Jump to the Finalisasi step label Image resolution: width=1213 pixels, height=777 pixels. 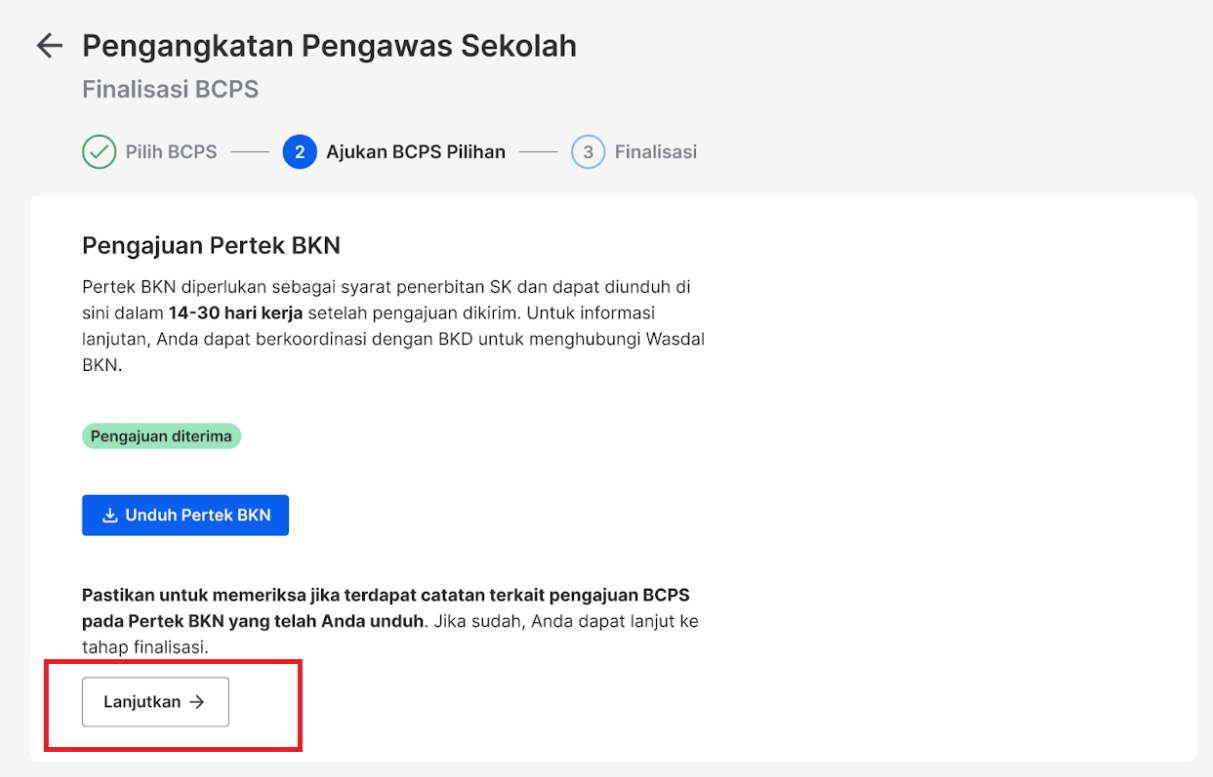coord(656,153)
